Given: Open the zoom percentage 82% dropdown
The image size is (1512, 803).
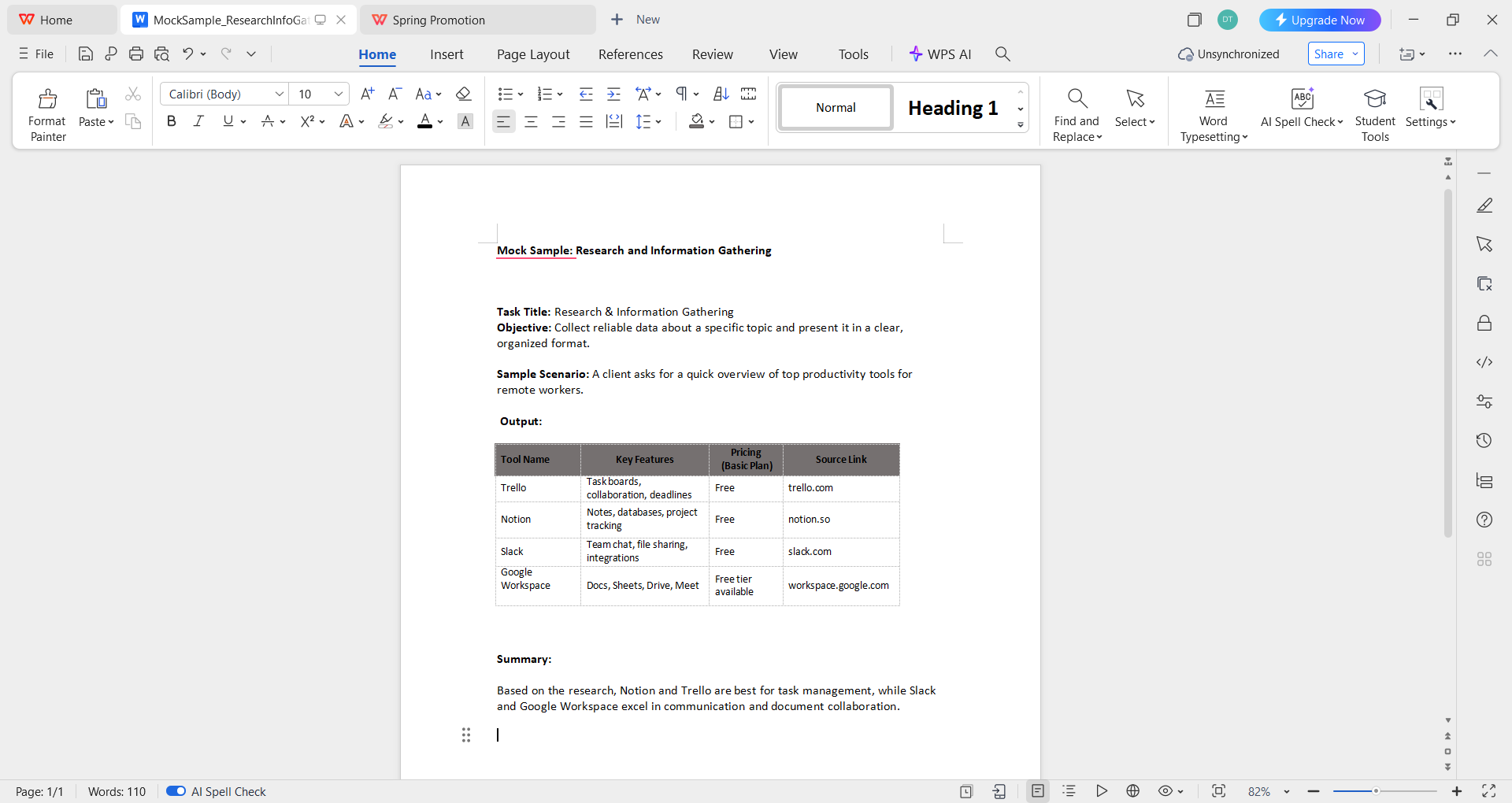Looking at the screenshot, I should (x=1287, y=791).
